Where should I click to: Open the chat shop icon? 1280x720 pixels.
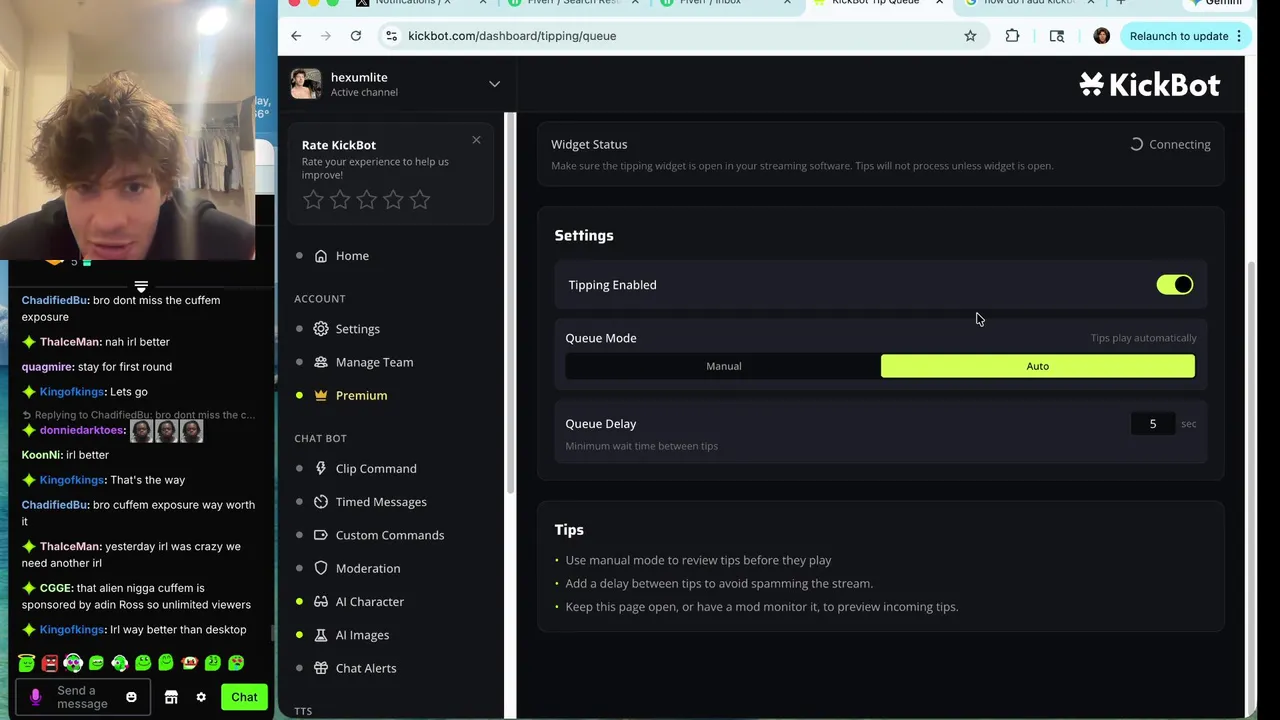click(171, 697)
